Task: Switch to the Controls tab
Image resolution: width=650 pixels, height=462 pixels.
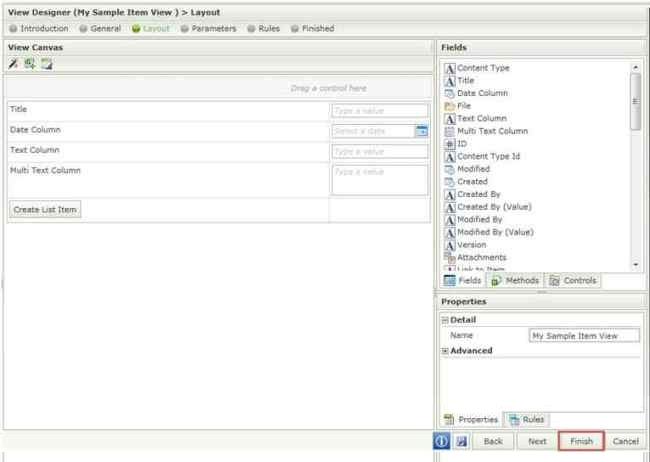Action: (x=572, y=281)
